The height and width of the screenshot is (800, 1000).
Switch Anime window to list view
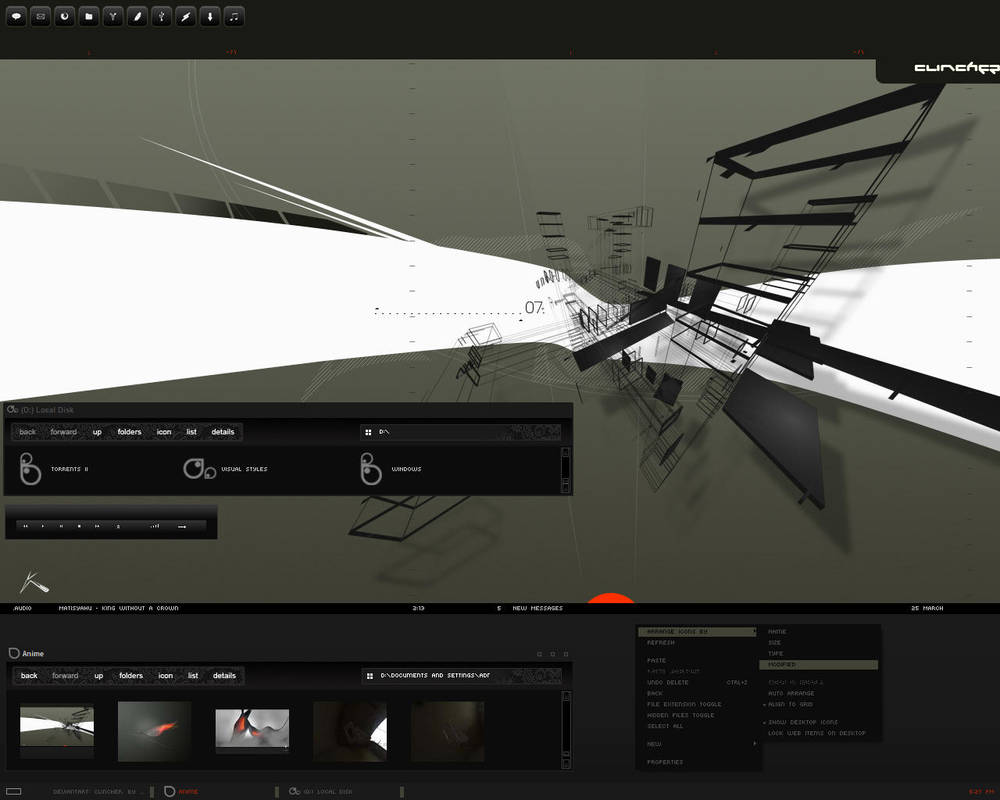pyautogui.click(x=193, y=676)
